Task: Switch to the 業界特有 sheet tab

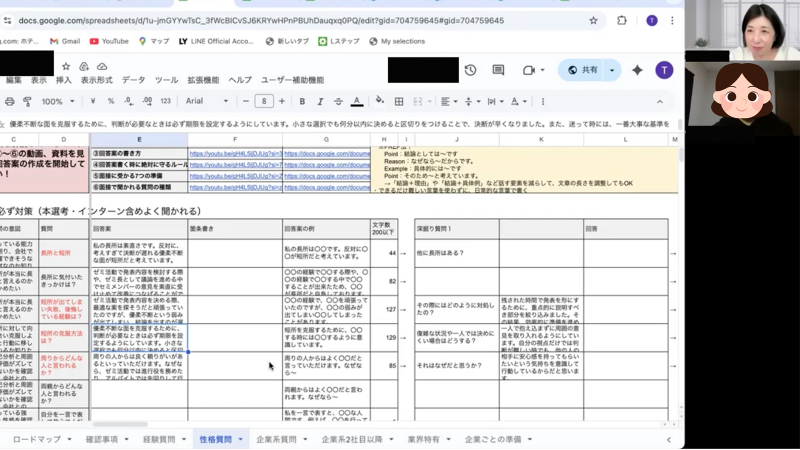Action: [423, 439]
